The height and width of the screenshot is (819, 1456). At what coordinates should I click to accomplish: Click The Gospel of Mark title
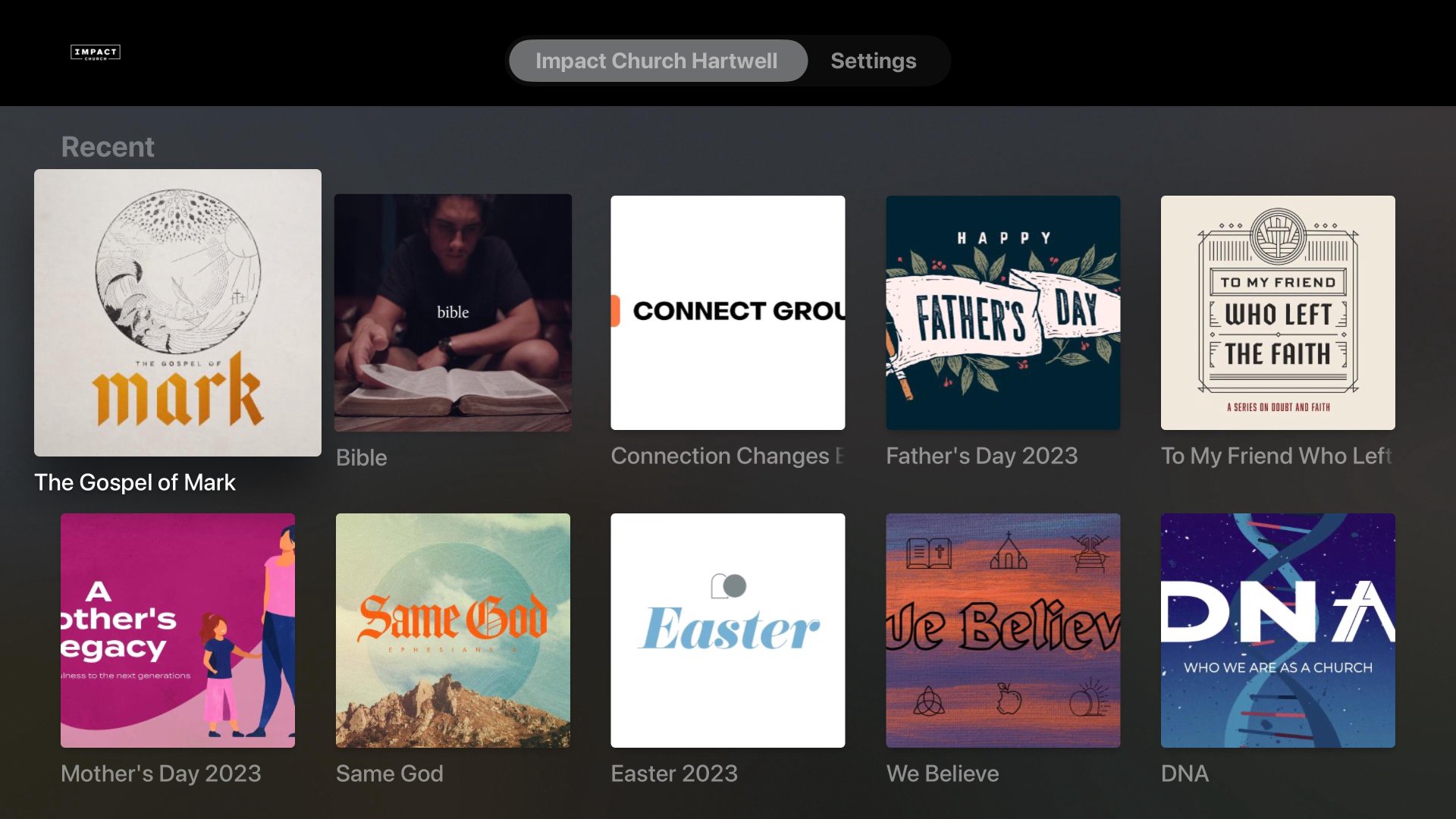point(135,482)
